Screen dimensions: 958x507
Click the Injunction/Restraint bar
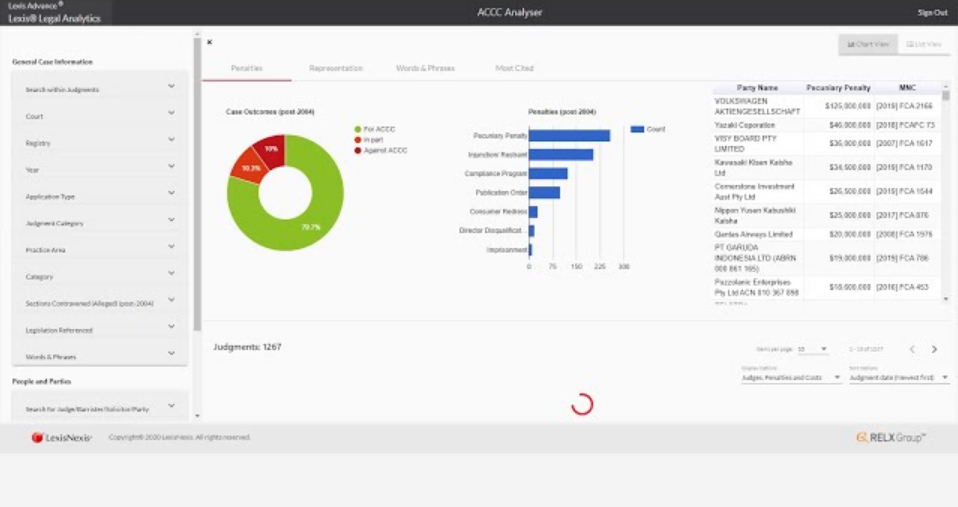tap(561, 155)
